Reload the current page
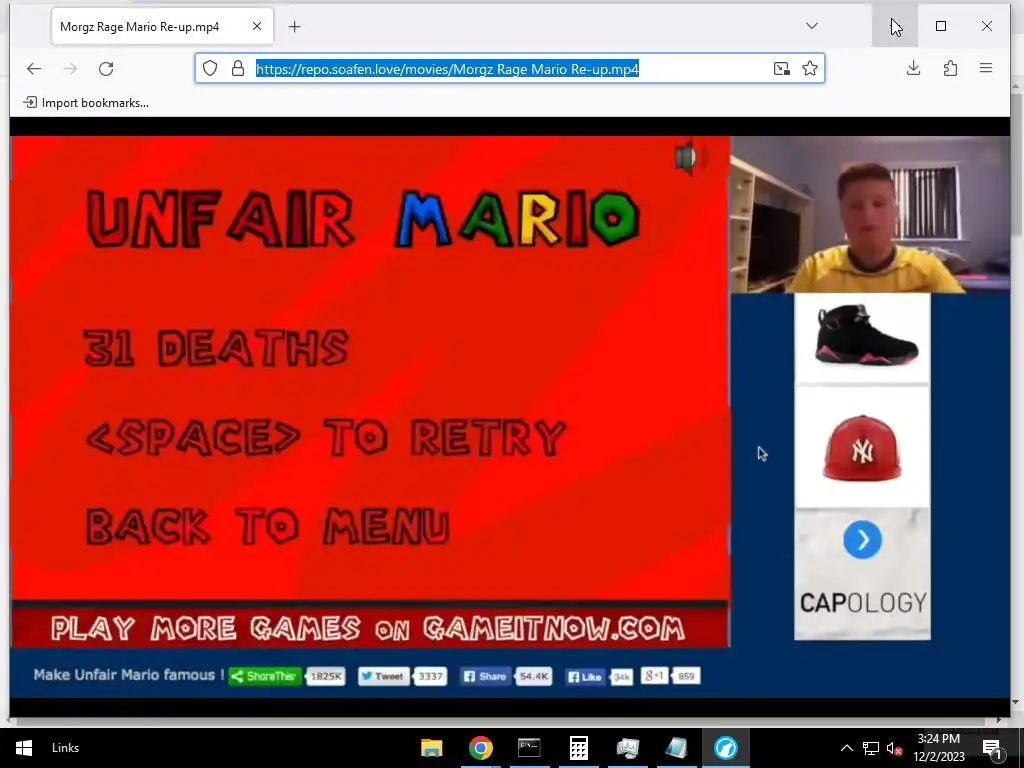1024x768 pixels. pos(106,69)
